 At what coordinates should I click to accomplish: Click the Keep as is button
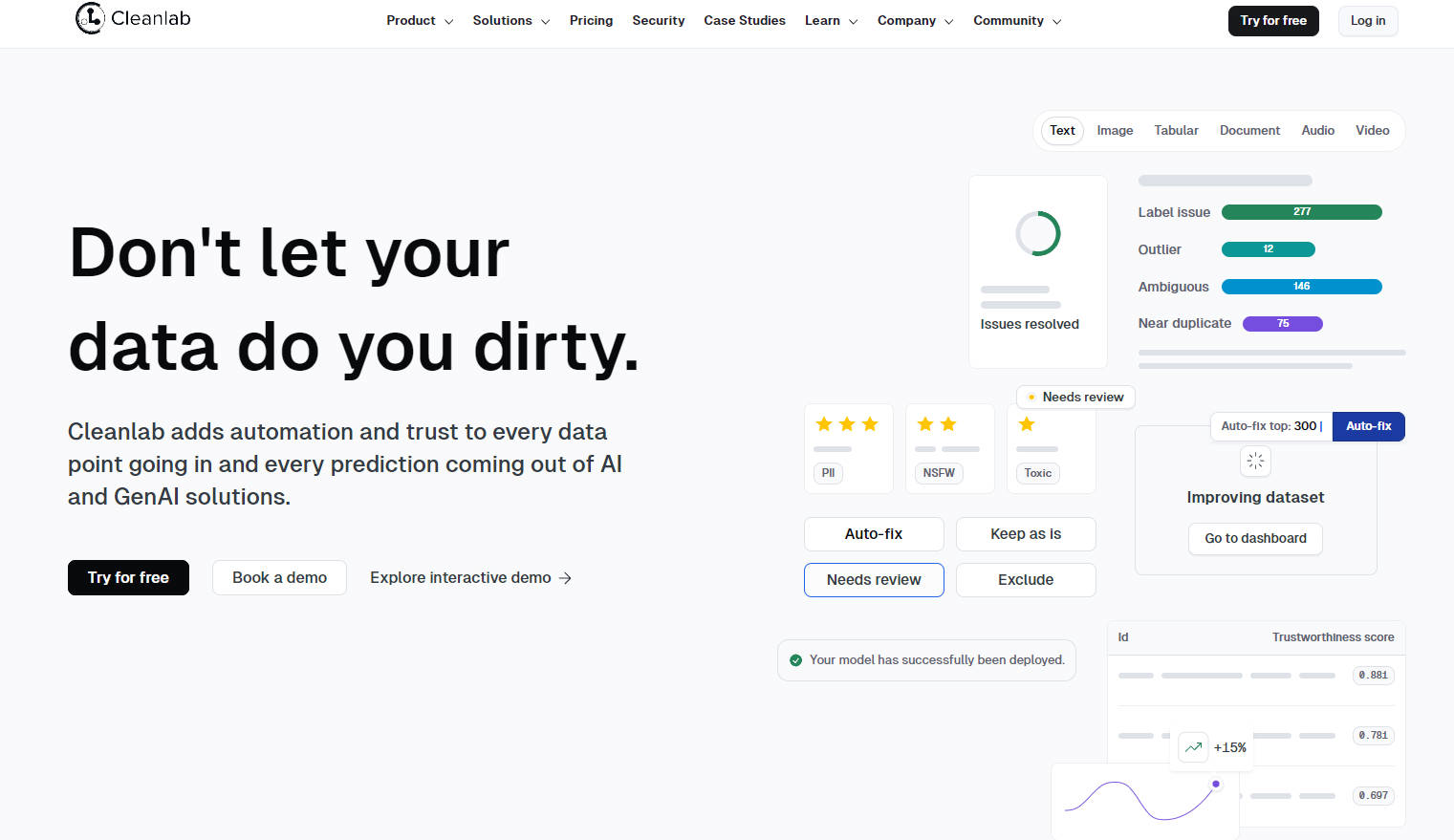click(1026, 534)
